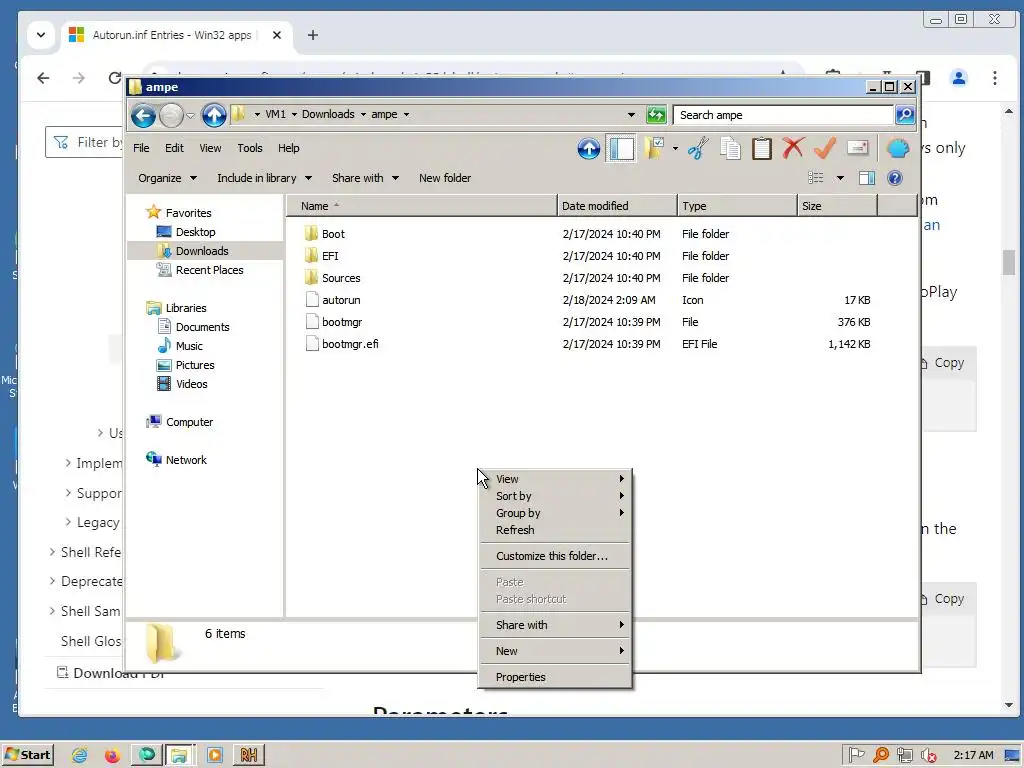The height and width of the screenshot is (768, 1024).
Task: Open the Help menu
Action: (x=288, y=148)
